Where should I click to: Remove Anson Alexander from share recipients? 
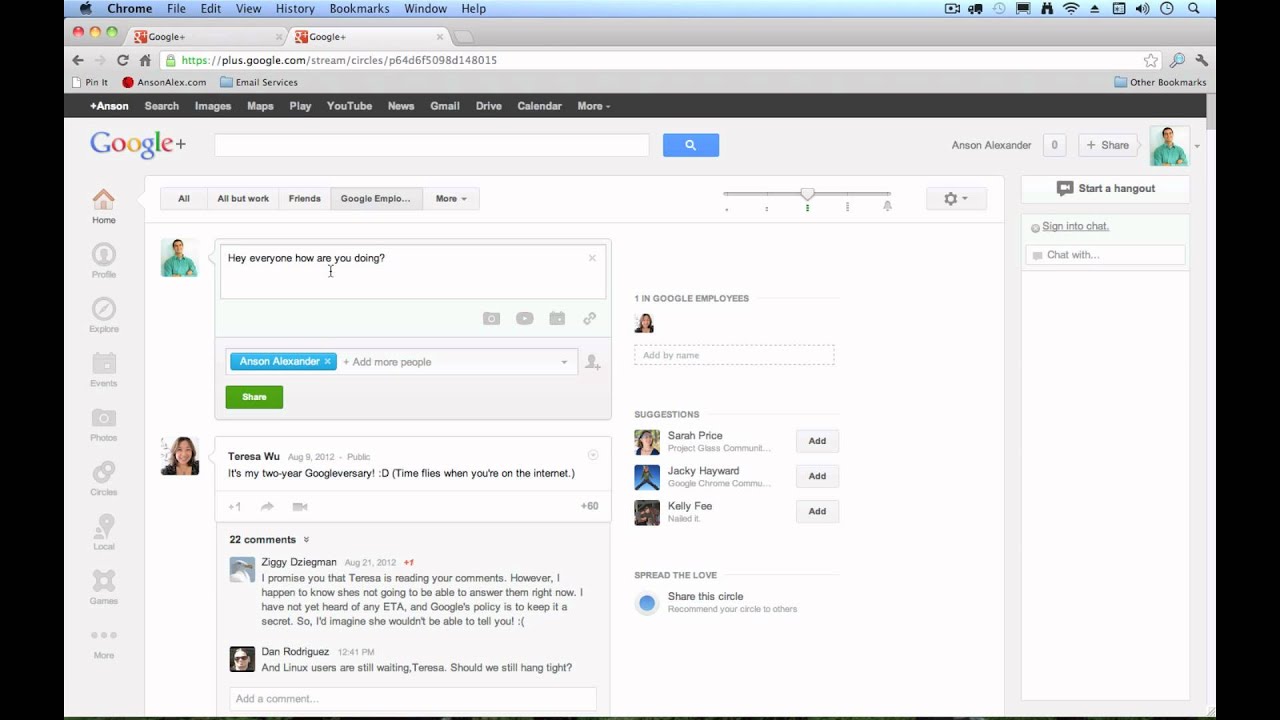(x=327, y=361)
